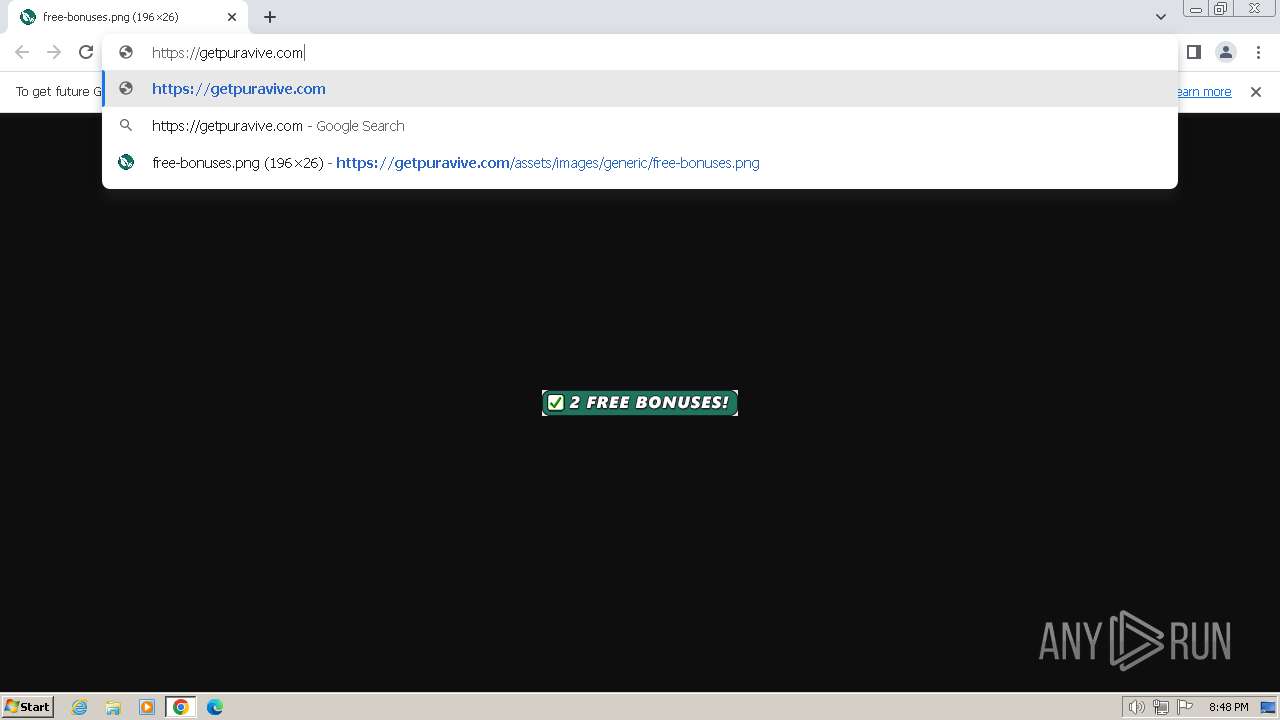The width and height of the screenshot is (1280, 720).
Task: Click the Chrome taskbar icon
Action: pyautogui.click(x=181, y=707)
